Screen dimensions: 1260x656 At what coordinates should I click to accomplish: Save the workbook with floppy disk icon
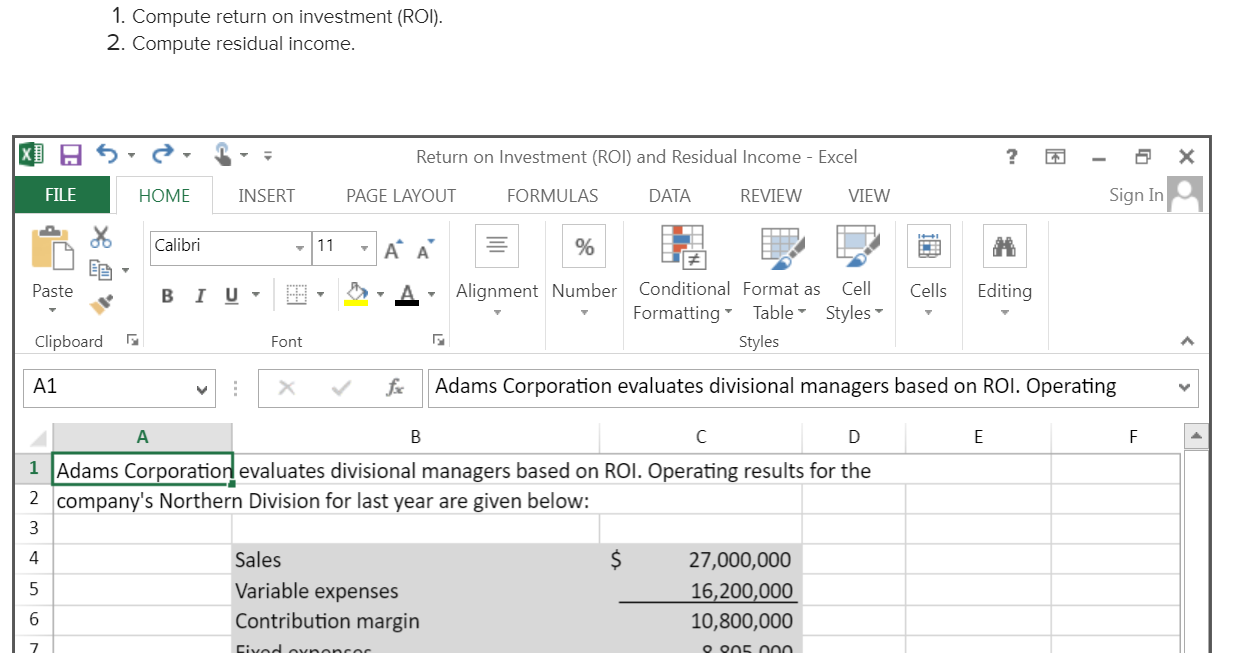[70, 156]
